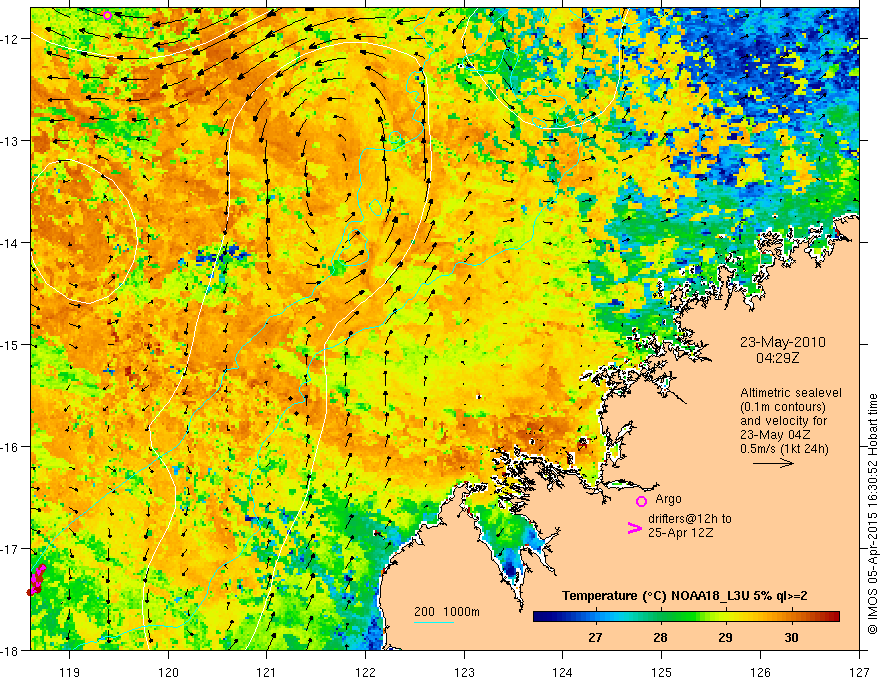Click the color bar tick label '29'
Viewport: 880px width, 680px height.
pyautogui.click(x=726, y=638)
